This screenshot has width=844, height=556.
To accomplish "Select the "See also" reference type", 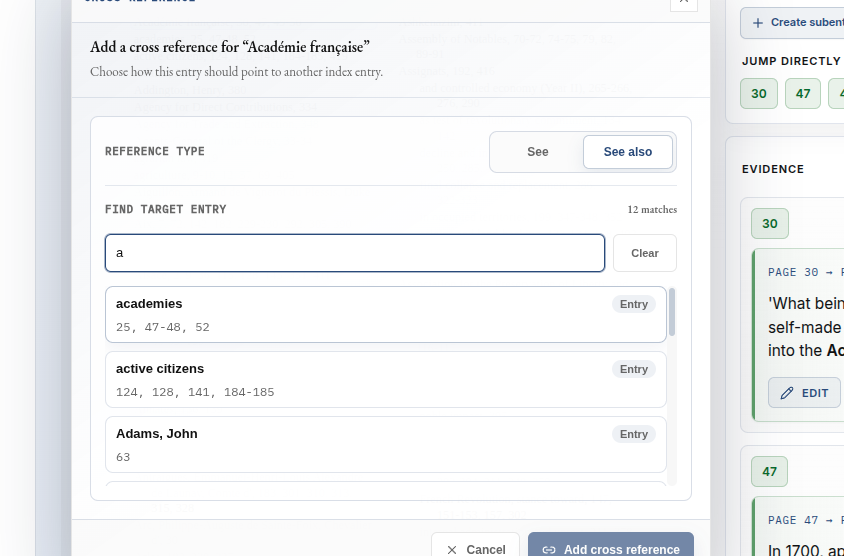I will [x=628, y=152].
